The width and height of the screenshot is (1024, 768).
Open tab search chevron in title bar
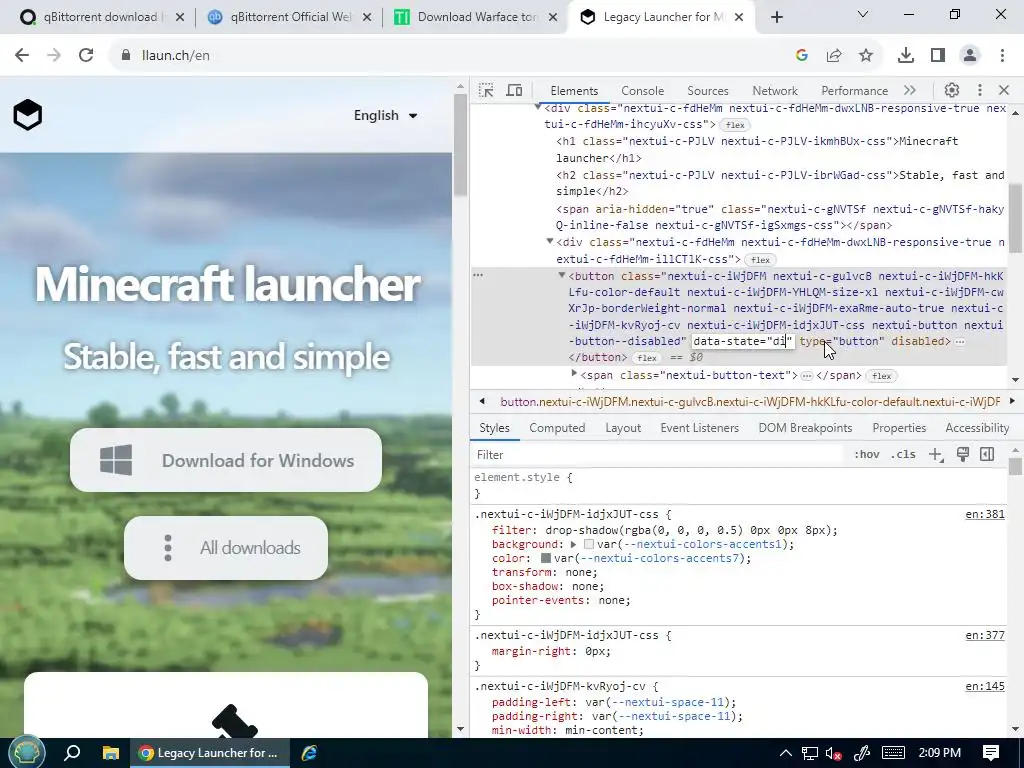coord(863,14)
